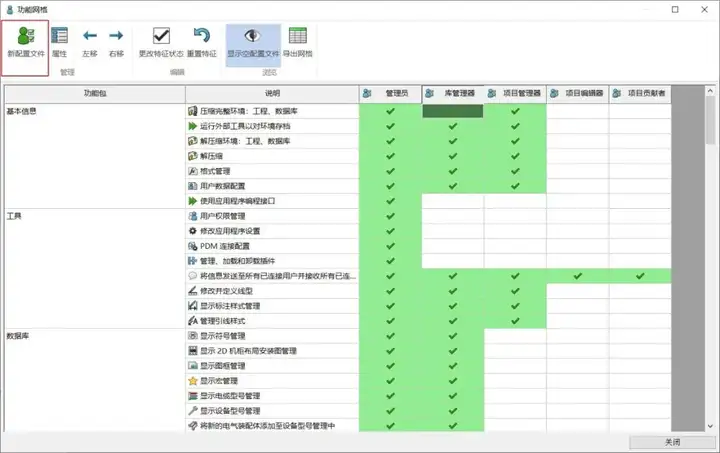
Task: Click the 左移 left arrow icon
Action: (90, 35)
